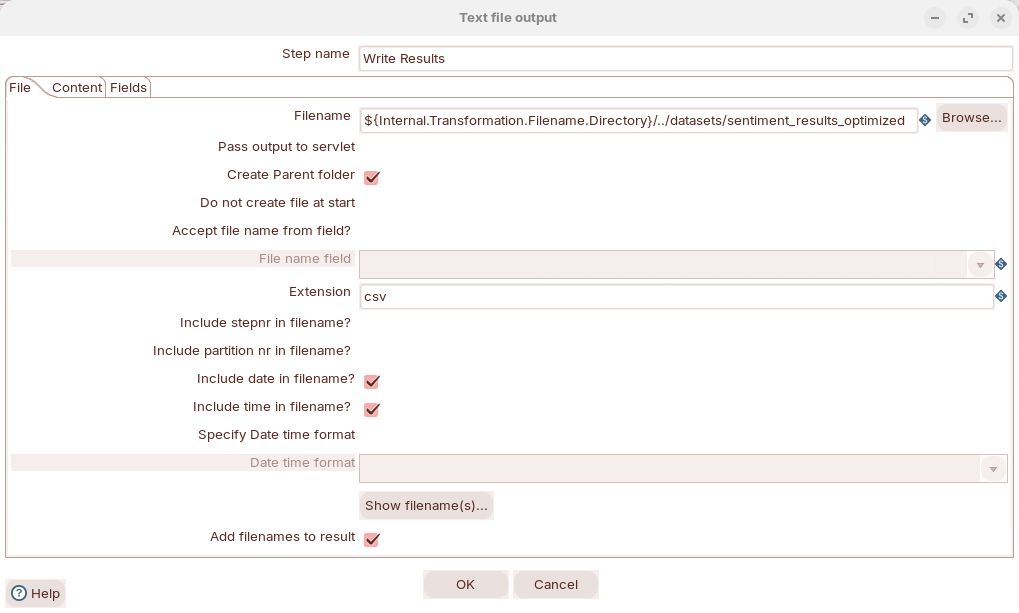
Task: Disable Include date in filename
Action: [371, 381]
